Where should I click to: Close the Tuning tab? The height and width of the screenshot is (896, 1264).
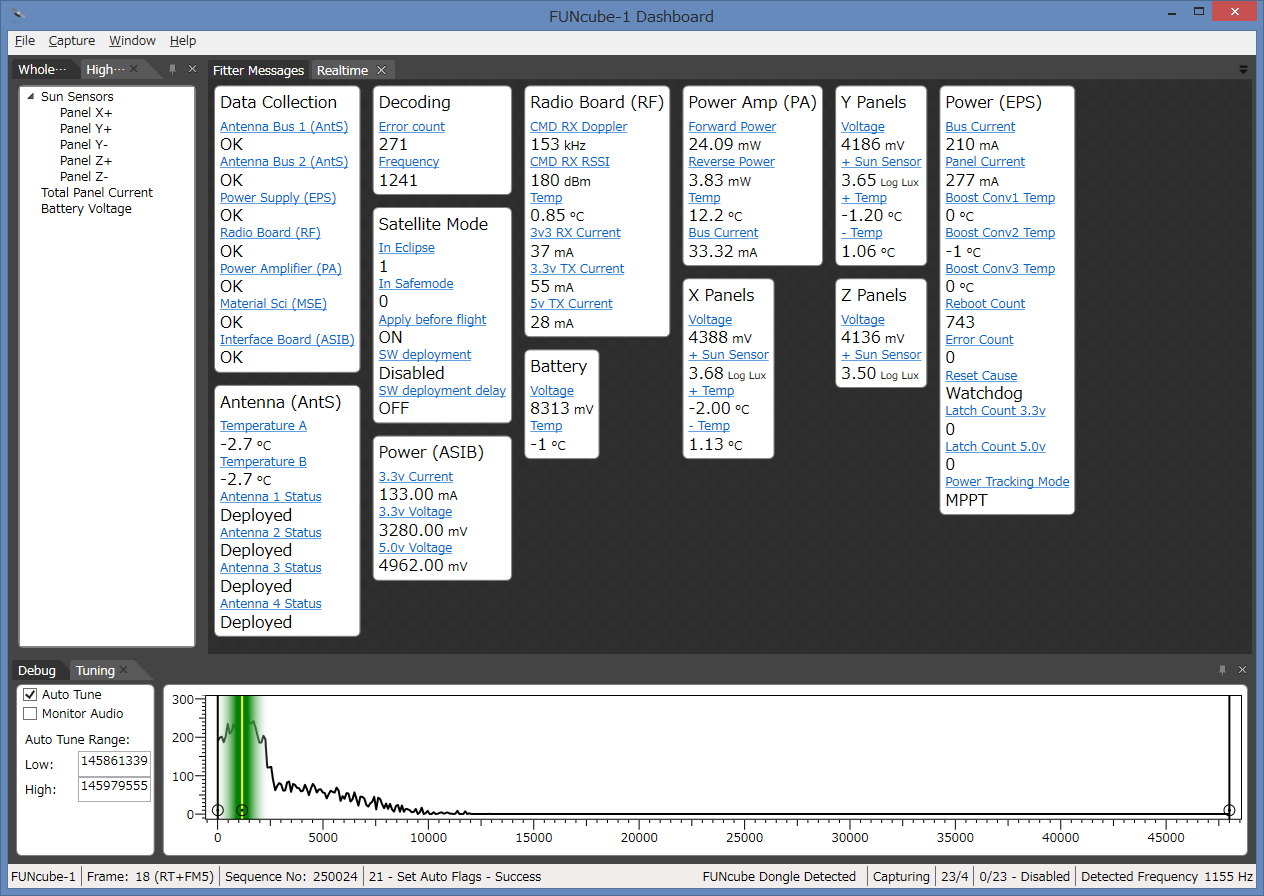pyautogui.click(x=123, y=670)
